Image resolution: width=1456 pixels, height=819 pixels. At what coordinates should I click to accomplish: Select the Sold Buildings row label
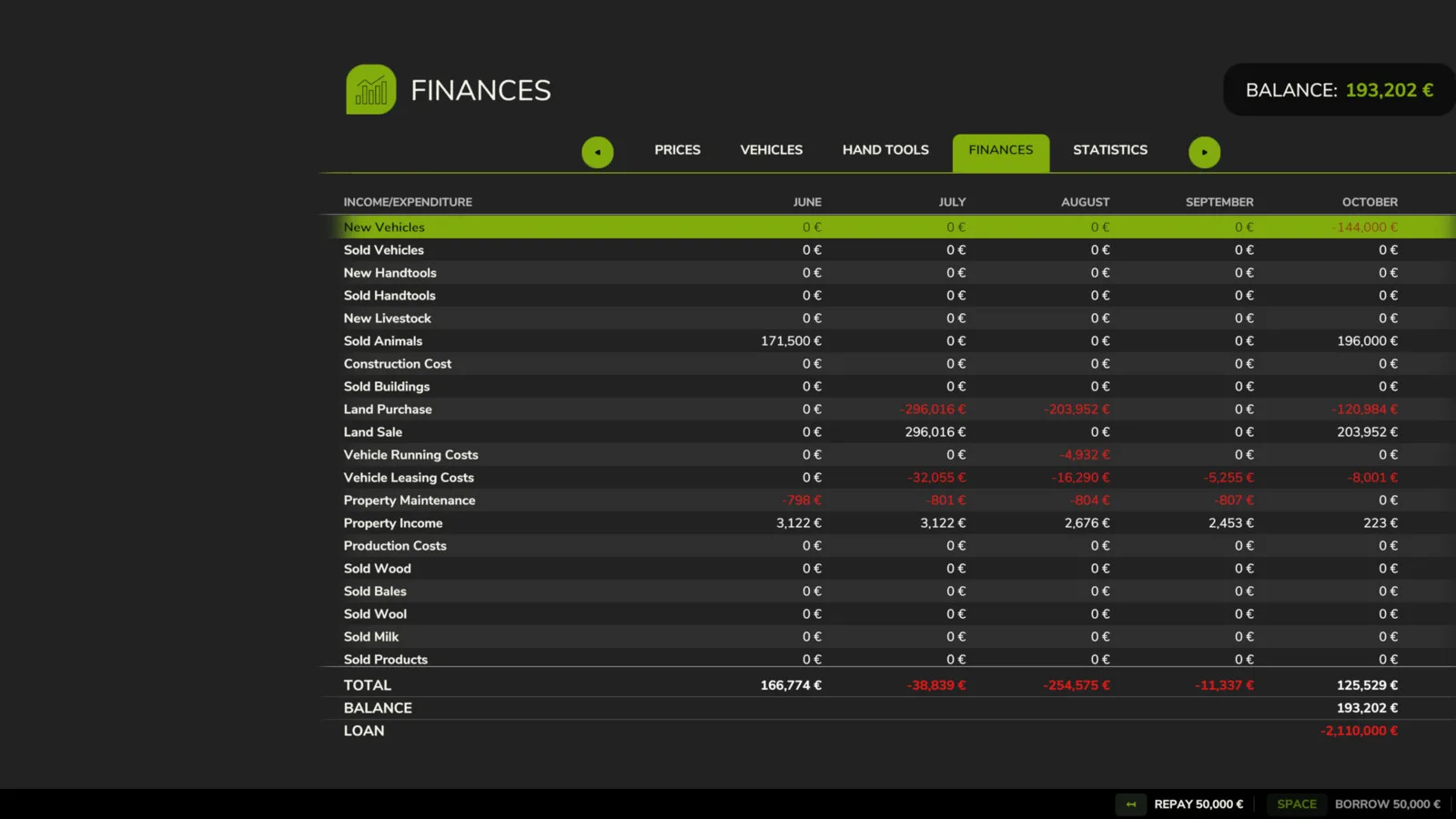(x=387, y=387)
